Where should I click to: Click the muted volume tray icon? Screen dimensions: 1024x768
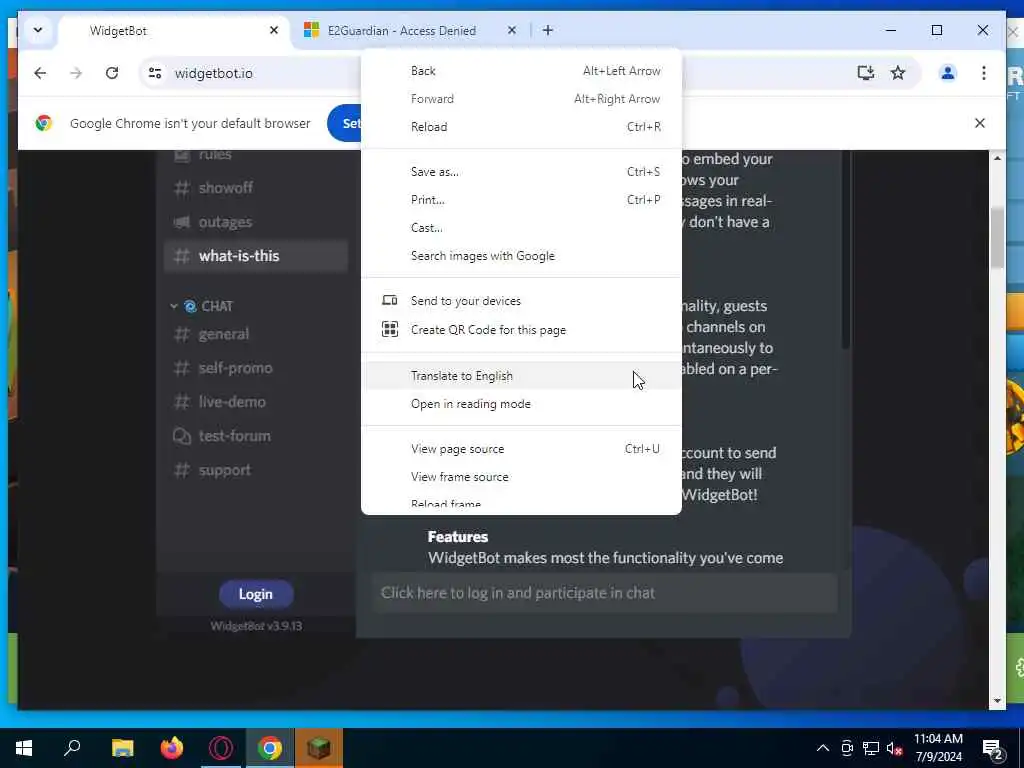pos(894,748)
